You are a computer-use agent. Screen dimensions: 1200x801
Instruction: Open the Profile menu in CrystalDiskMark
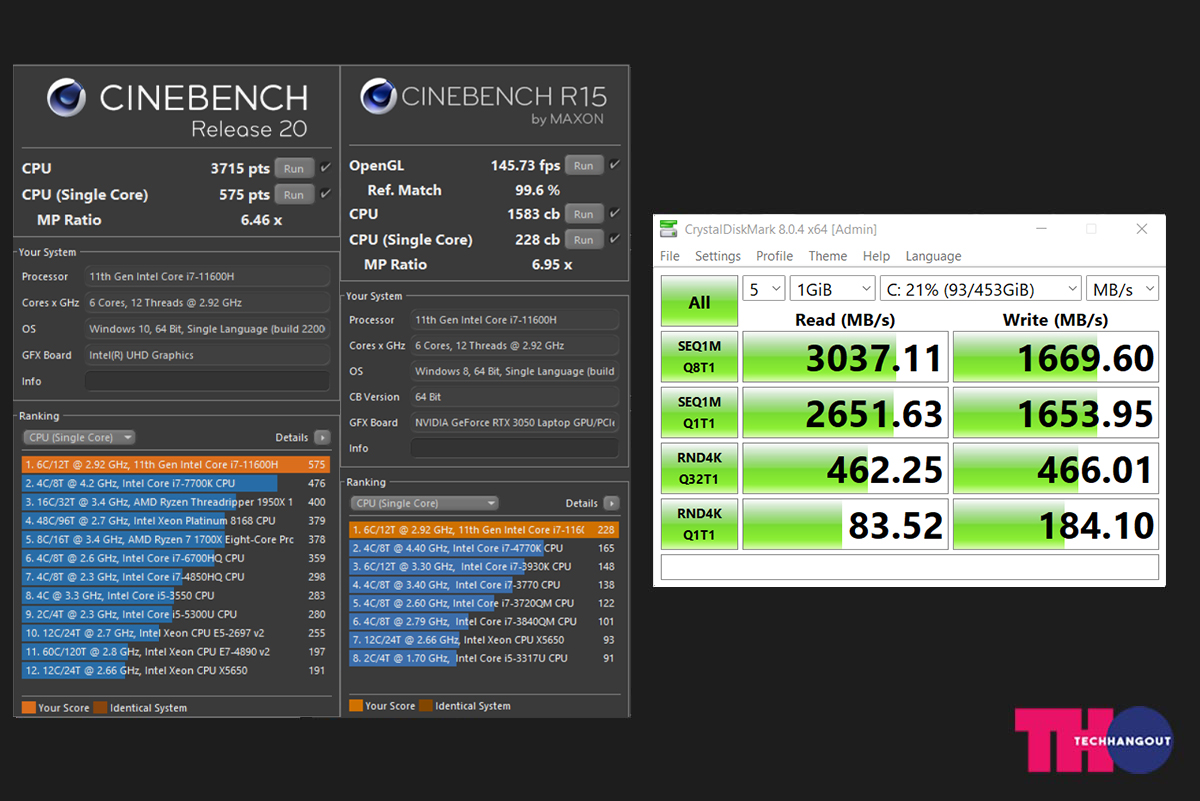[775, 256]
